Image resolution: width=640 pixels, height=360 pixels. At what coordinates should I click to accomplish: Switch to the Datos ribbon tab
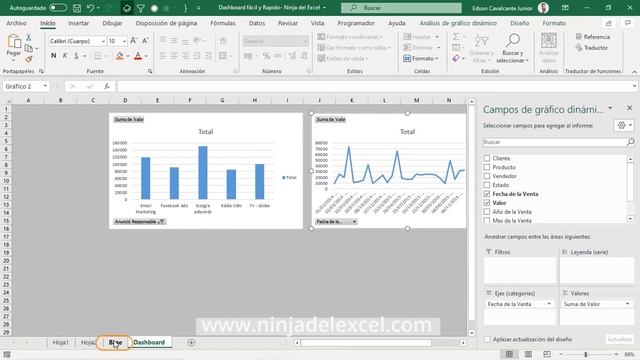[257, 23]
